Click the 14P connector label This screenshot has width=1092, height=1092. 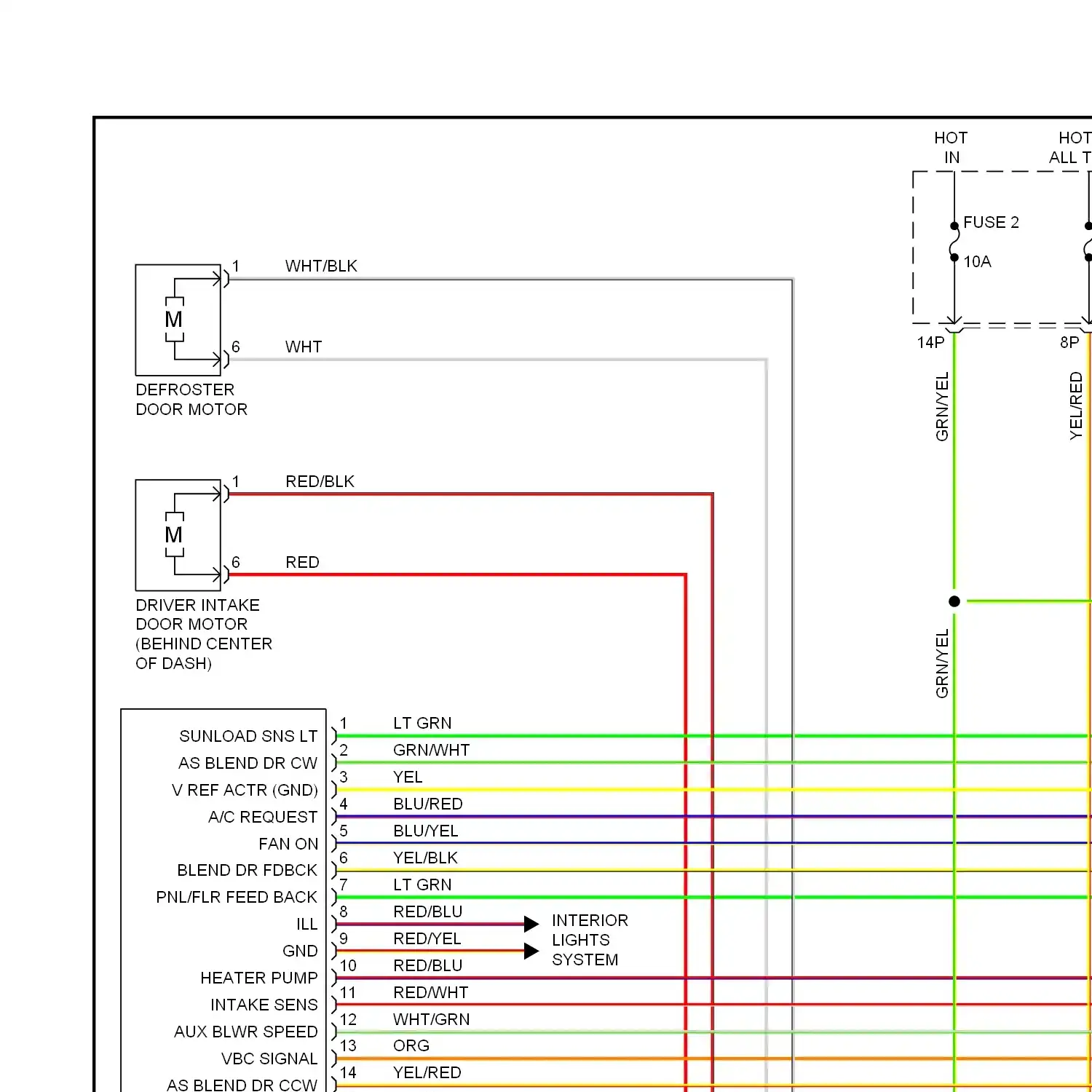coord(930,342)
